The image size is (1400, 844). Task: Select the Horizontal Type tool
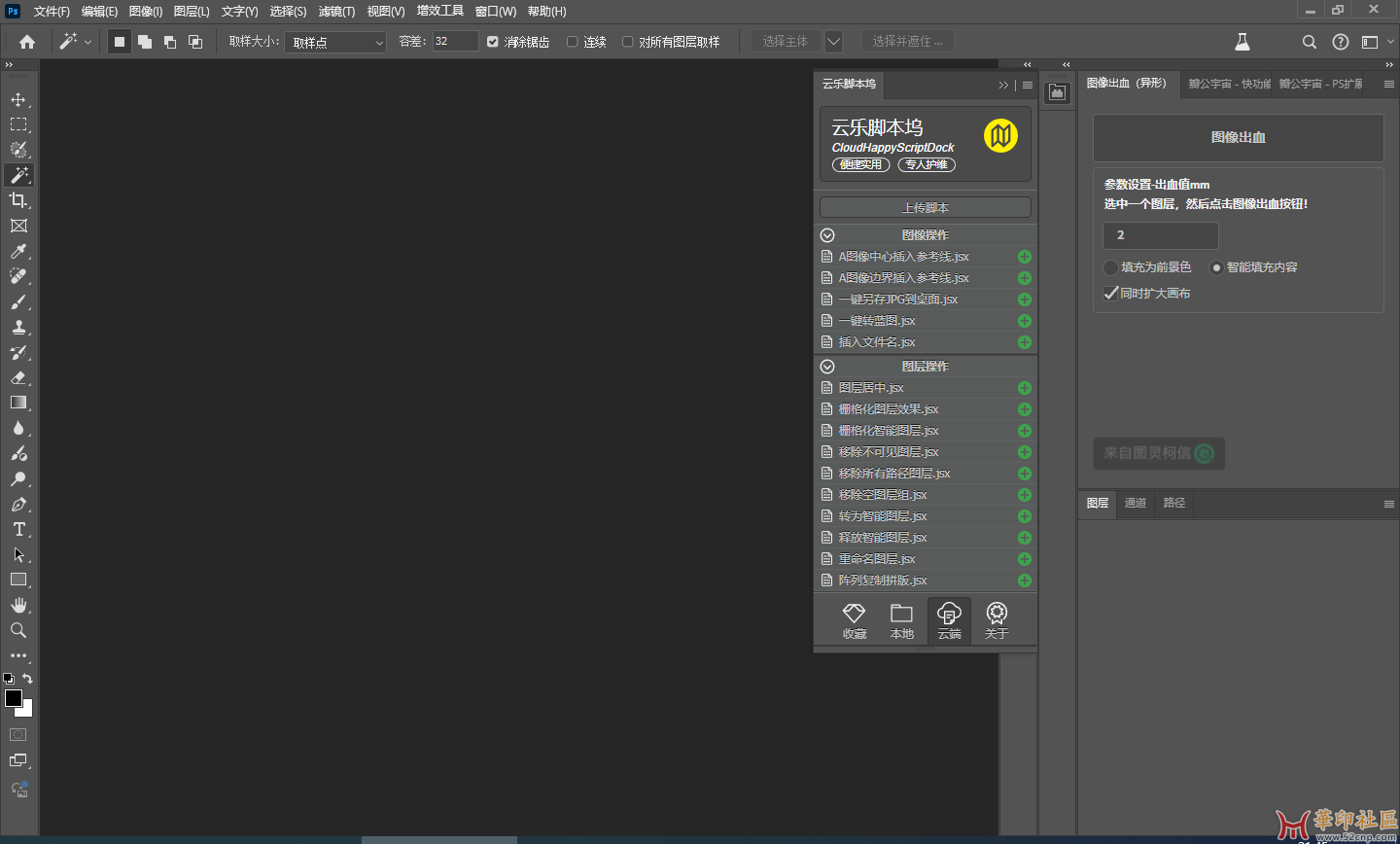18,529
